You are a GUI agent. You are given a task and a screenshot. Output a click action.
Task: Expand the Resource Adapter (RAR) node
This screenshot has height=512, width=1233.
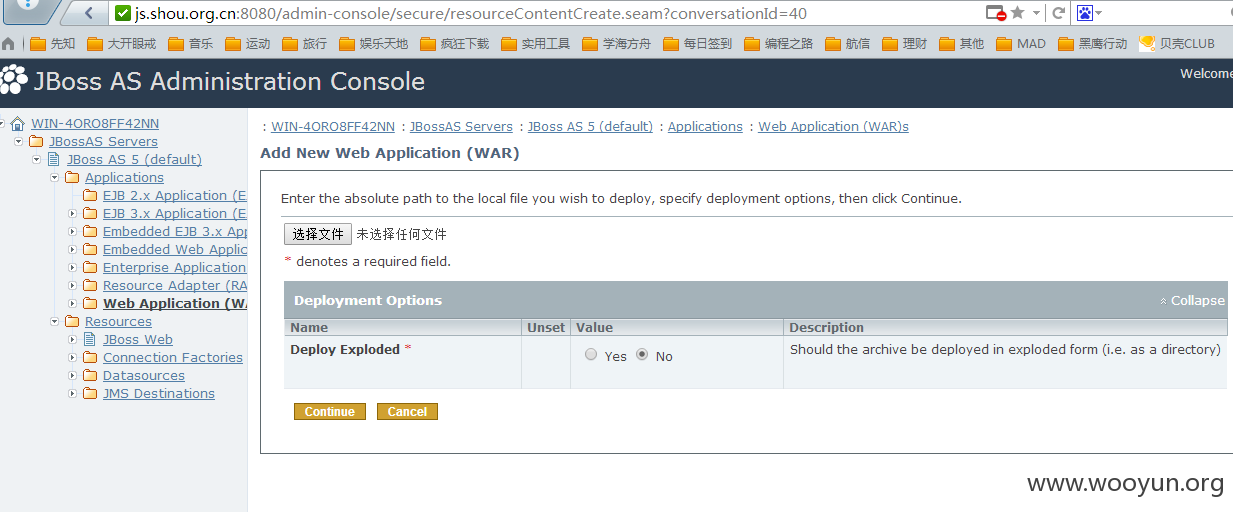pyautogui.click(x=73, y=286)
